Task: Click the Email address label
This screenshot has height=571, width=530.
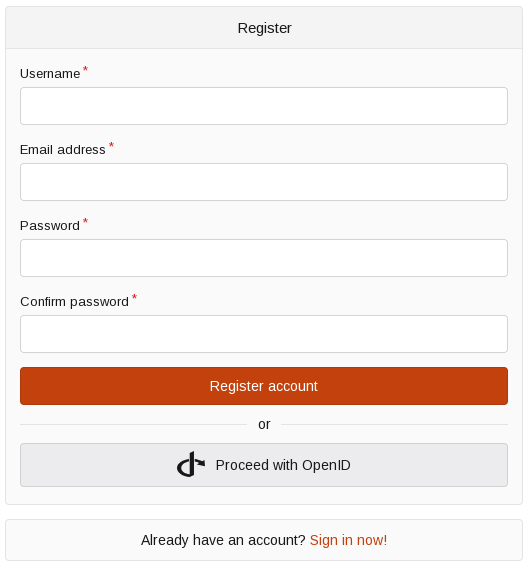Action: [x=63, y=150]
